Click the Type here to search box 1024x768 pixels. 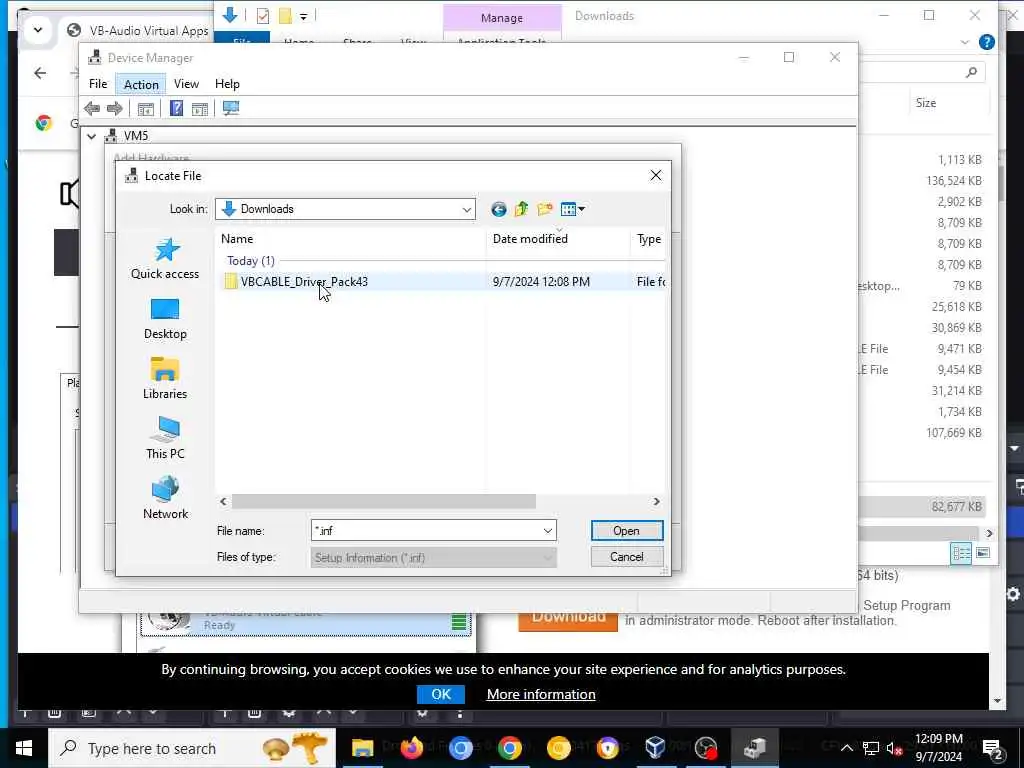(x=192, y=748)
